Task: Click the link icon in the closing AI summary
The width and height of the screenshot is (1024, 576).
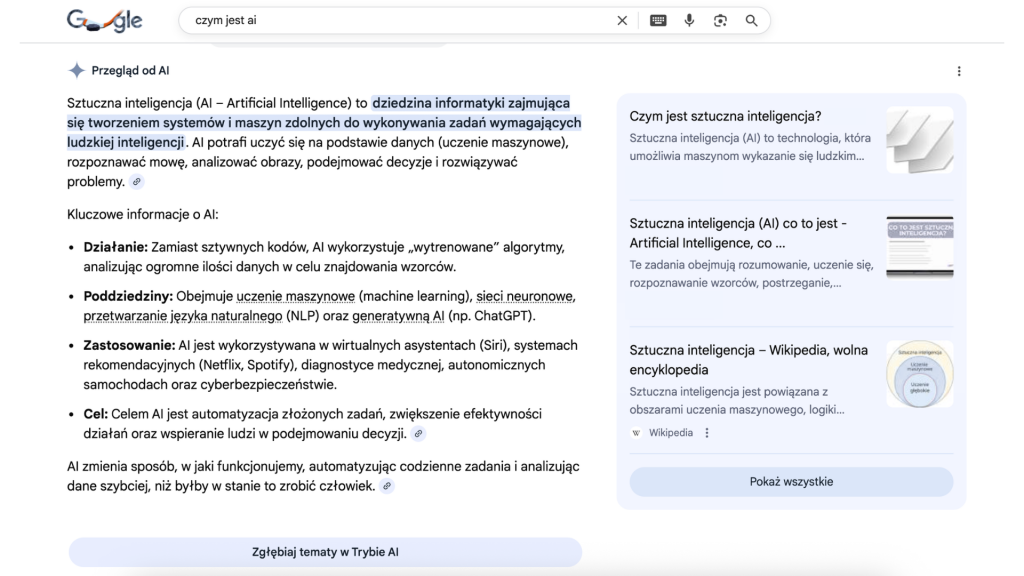Action: point(386,485)
